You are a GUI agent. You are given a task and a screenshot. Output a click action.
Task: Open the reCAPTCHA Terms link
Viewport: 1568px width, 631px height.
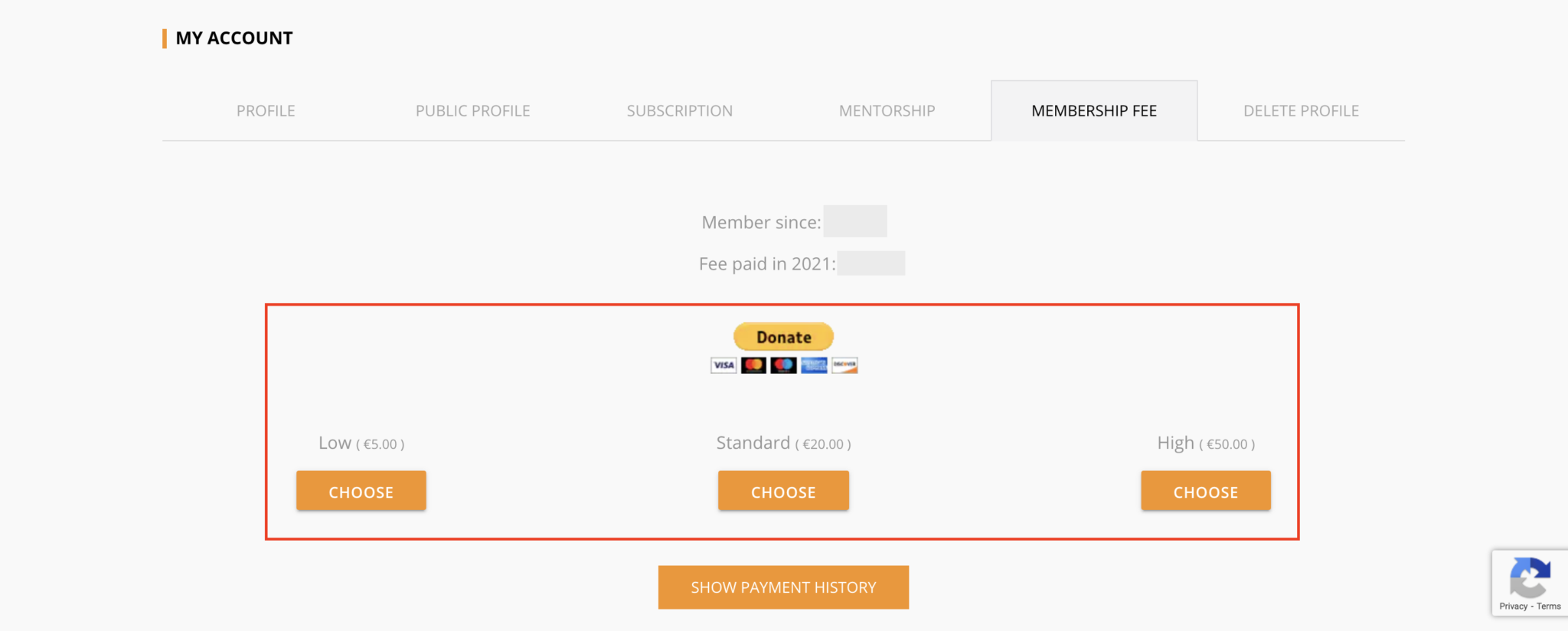tap(1548, 606)
